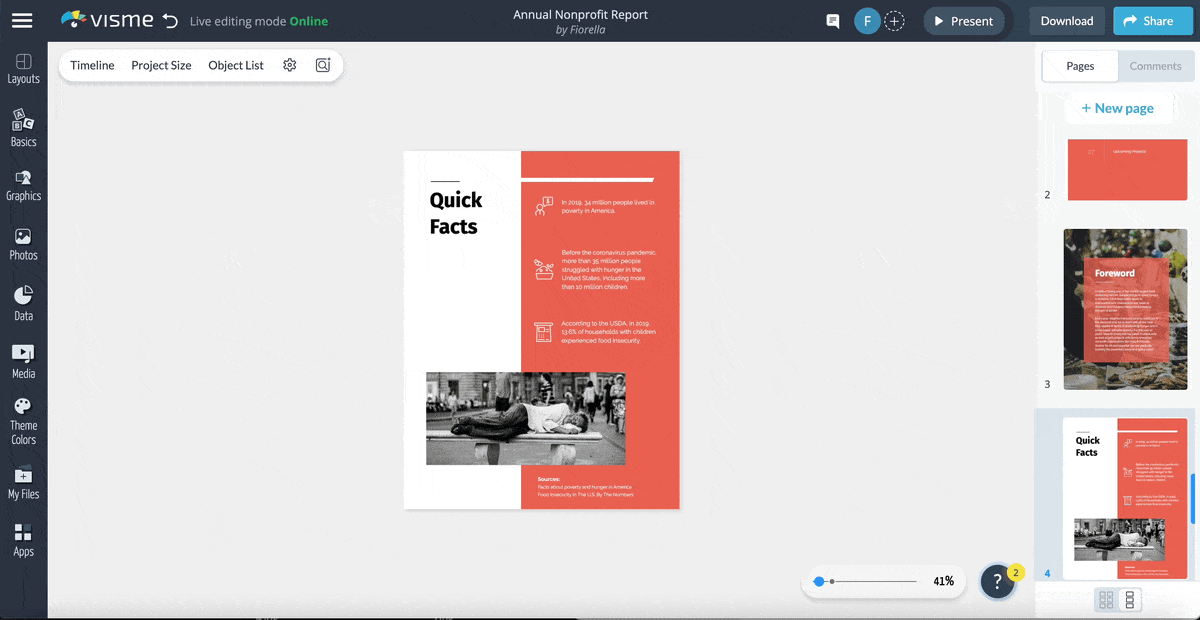Switch to the Comments tab

[1156, 66]
